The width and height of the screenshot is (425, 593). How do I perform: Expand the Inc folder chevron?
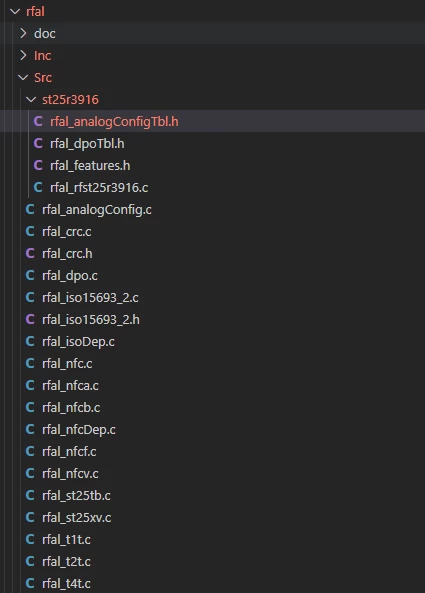(23, 56)
